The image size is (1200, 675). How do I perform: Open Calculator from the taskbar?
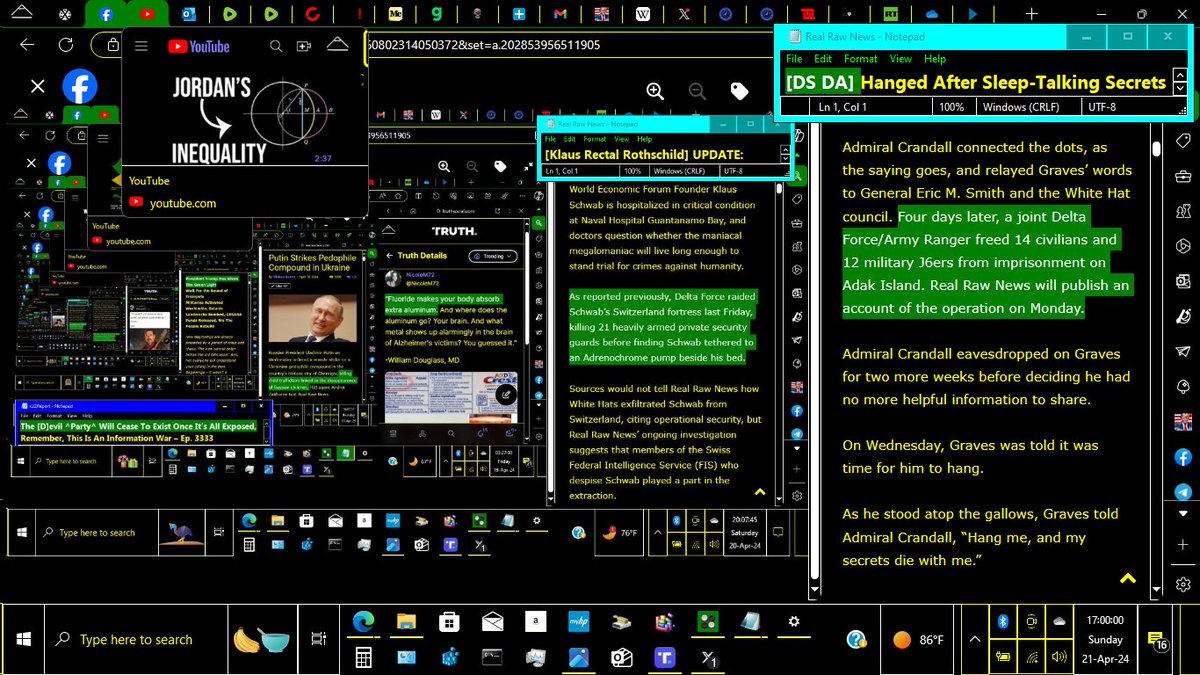362,657
